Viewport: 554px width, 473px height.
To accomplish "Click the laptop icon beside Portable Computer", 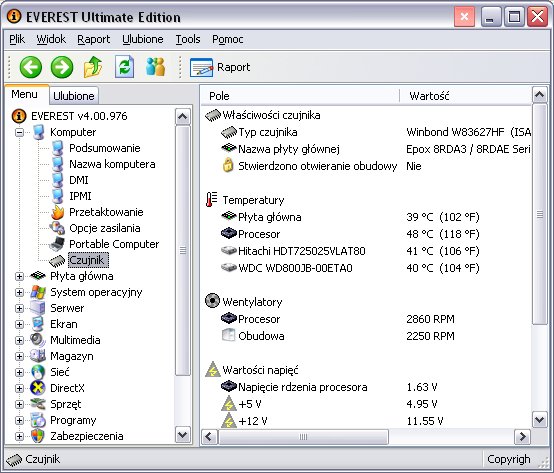I will (x=57, y=244).
